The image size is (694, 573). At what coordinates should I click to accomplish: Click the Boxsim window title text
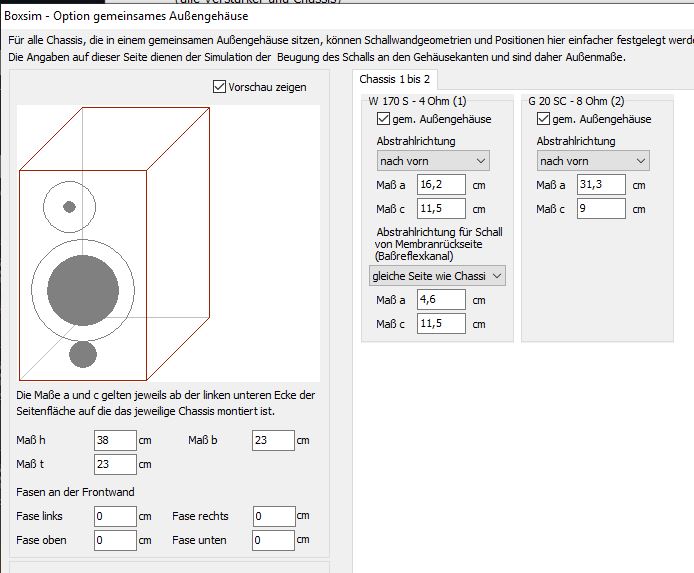(126, 16)
